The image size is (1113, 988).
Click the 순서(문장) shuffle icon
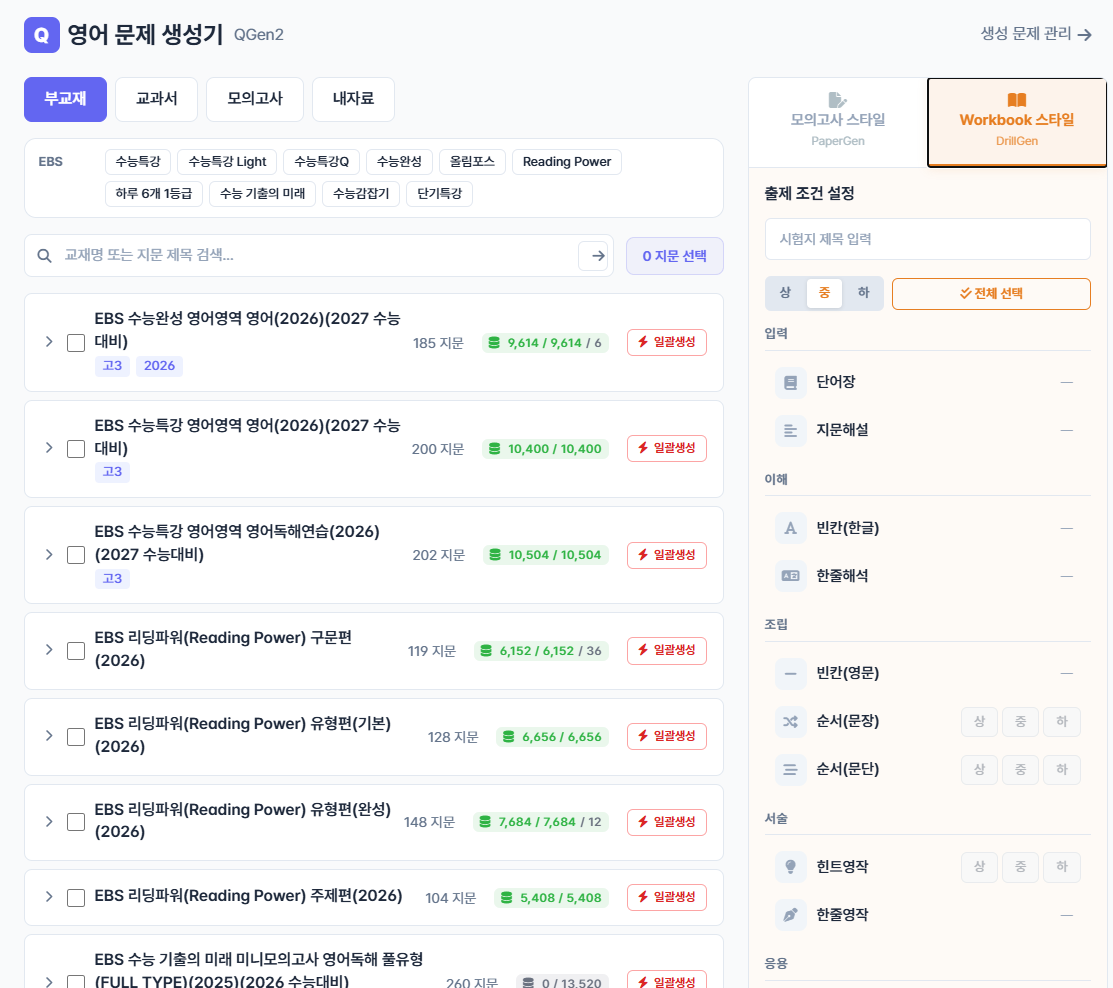790,721
